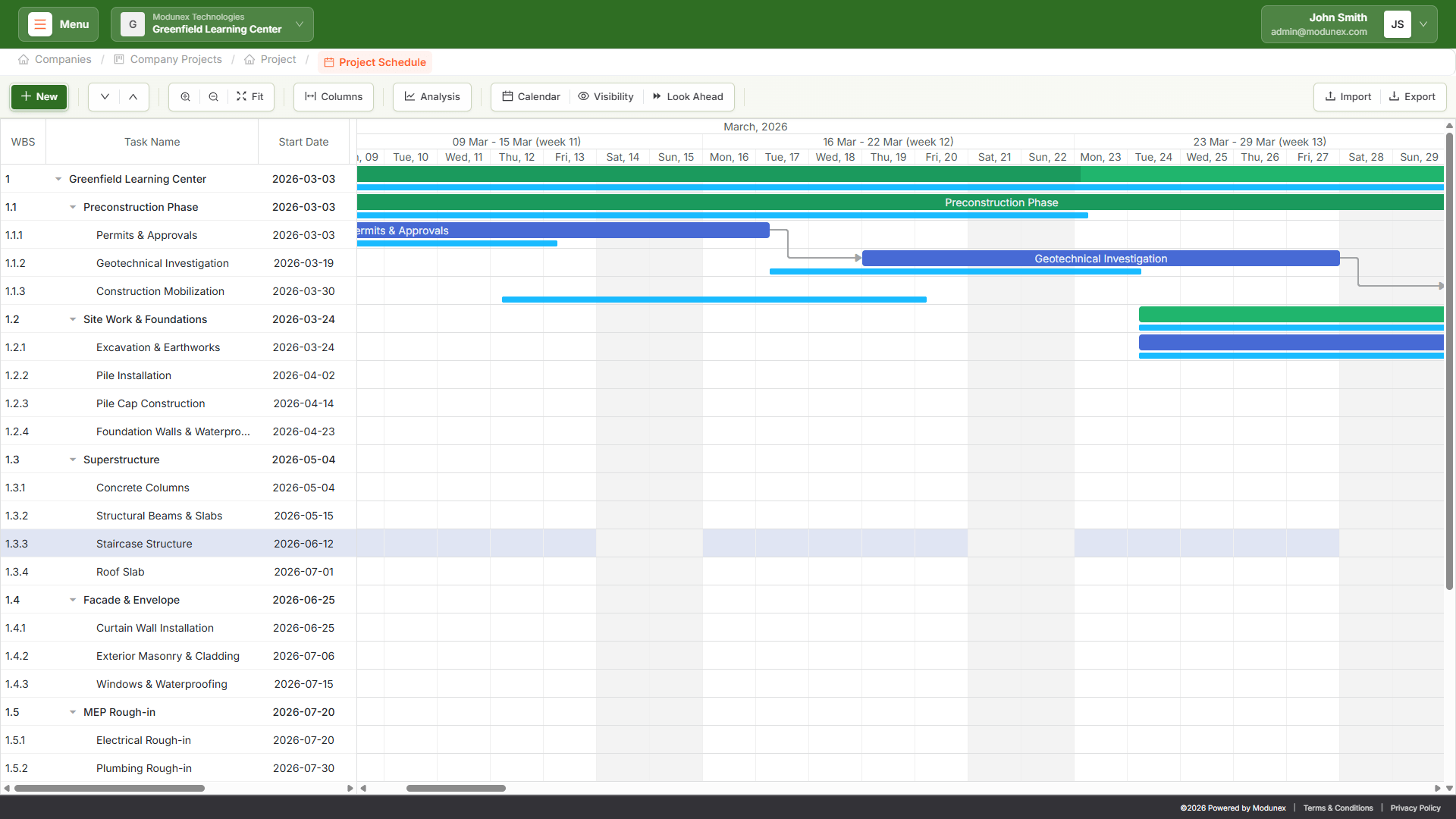Image resolution: width=1456 pixels, height=819 pixels.
Task: Open the Menu panel
Action: point(58,24)
